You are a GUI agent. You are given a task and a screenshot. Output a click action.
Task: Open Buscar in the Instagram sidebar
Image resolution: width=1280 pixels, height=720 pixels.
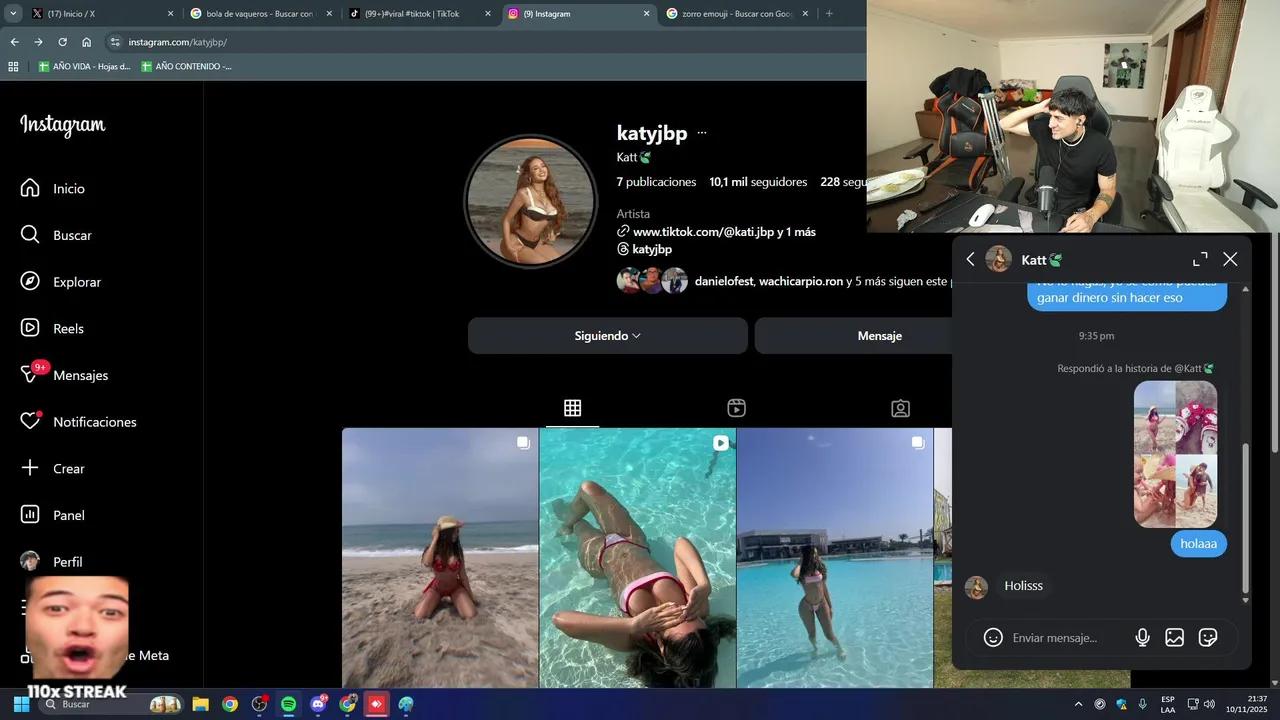(57, 235)
